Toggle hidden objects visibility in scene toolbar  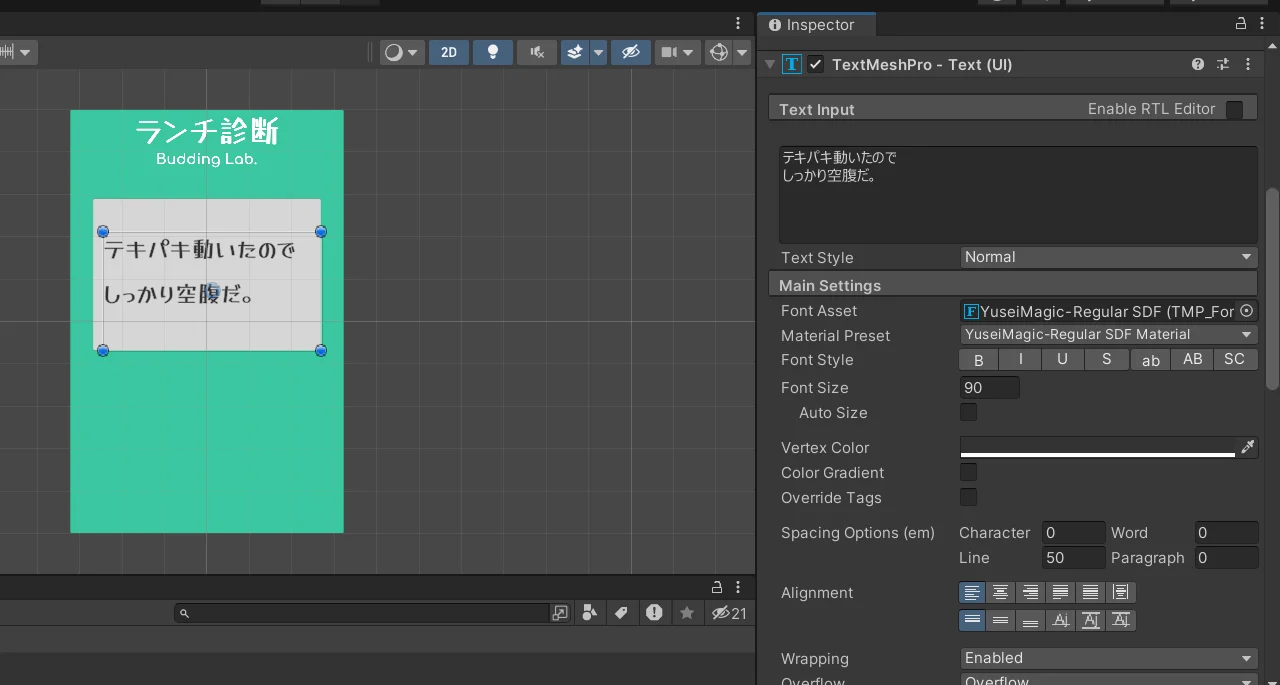pyautogui.click(x=630, y=52)
